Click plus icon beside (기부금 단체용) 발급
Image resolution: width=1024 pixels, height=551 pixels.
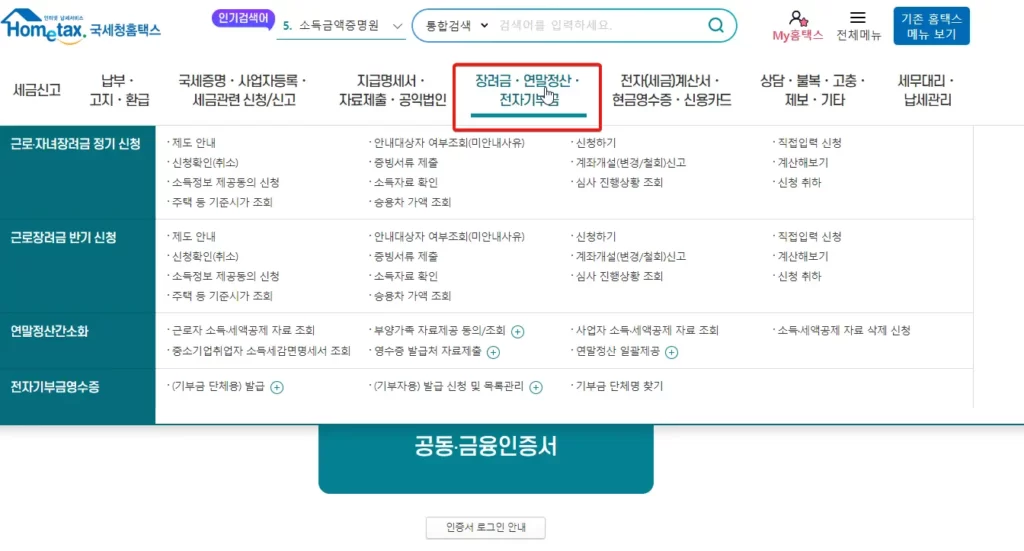(277, 387)
